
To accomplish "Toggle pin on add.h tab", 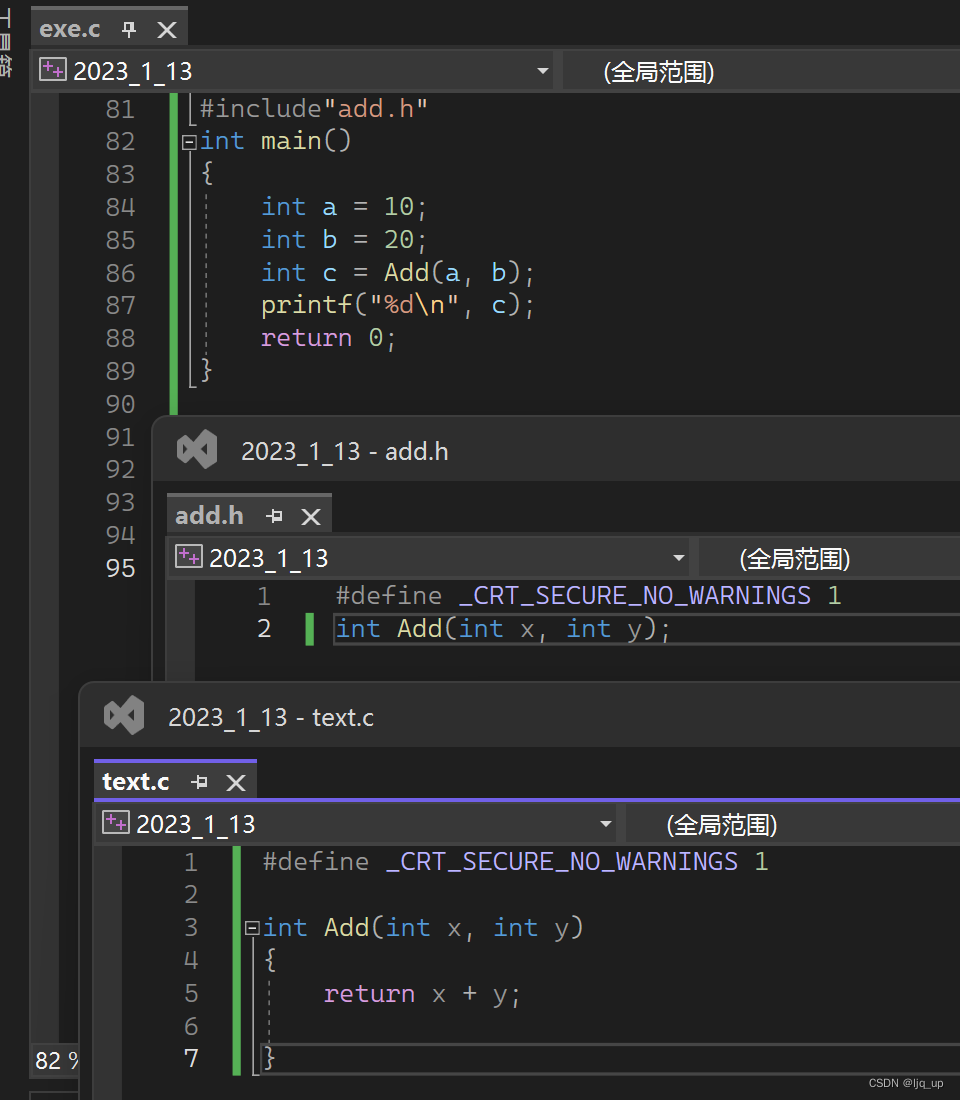I will pos(274,516).
